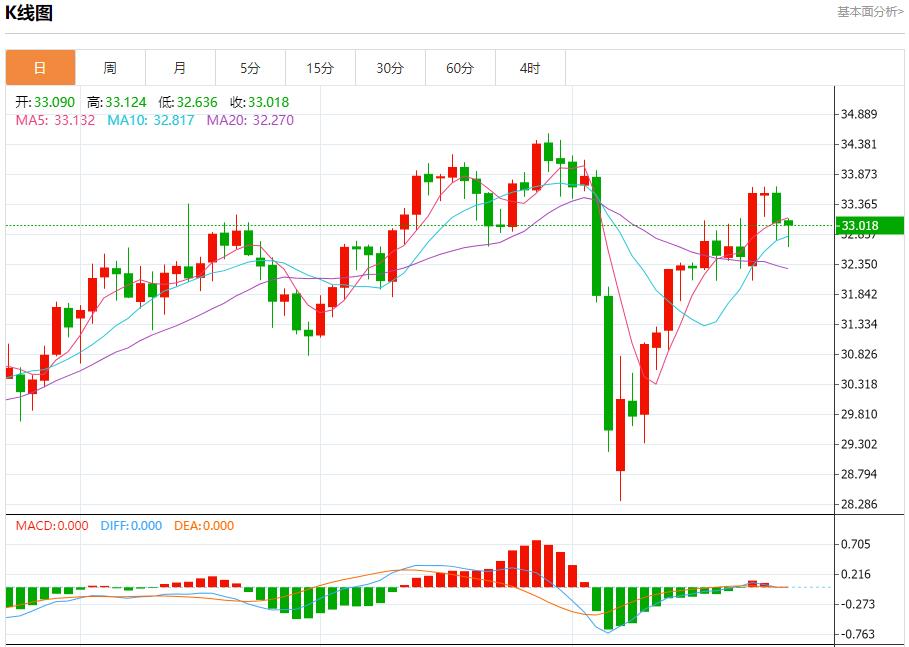This screenshot has width=909, height=647.
Task: Switch to the 4时 four-hour tab
Action: pyautogui.click(x=530, y=68)
